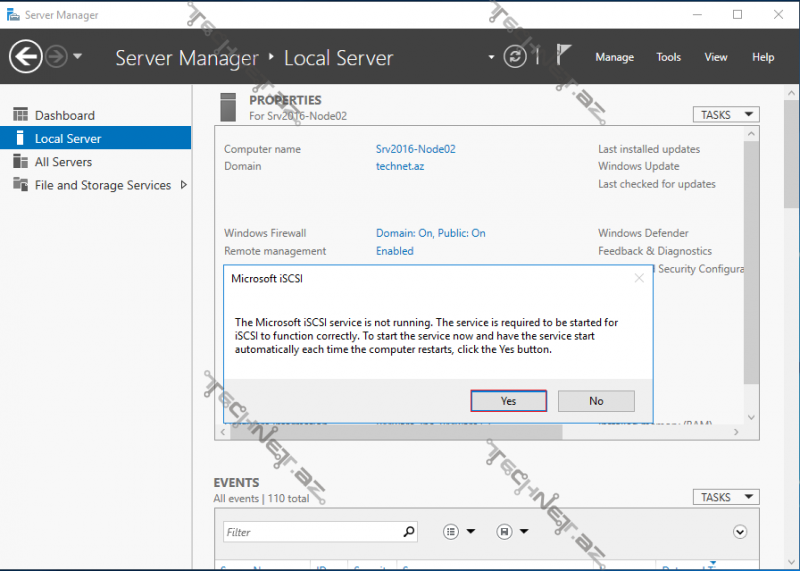800x571 pixels.
Task: Open the Manage menu
Action: (614, 57)
